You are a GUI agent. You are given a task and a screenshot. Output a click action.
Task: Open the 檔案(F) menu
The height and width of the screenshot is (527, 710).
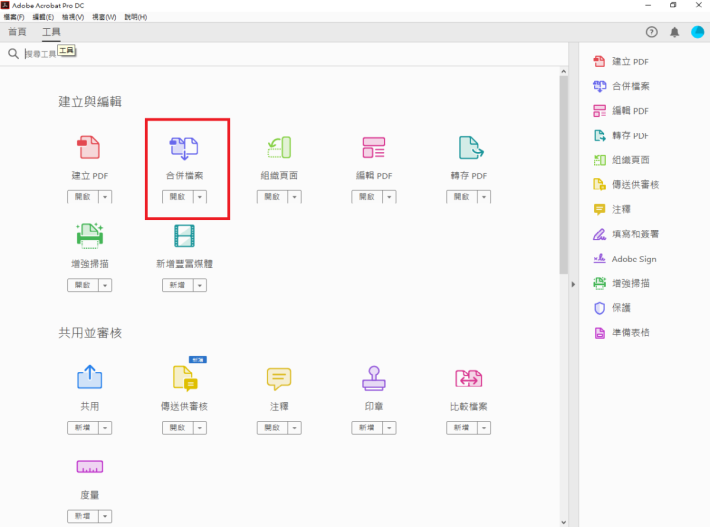tap(14, 17)
